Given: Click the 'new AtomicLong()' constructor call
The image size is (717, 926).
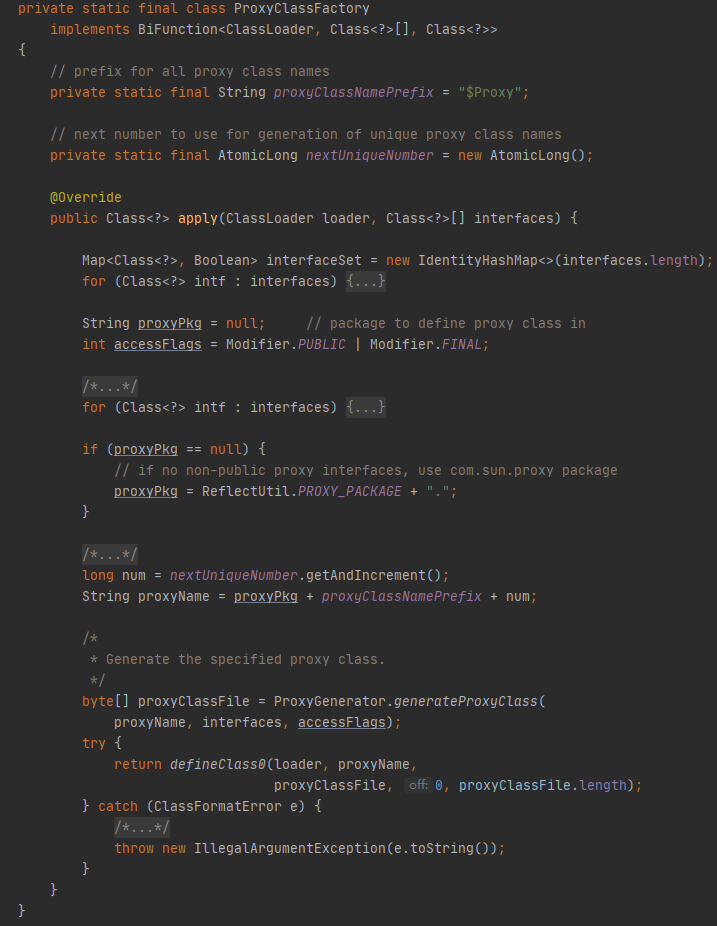Looking at the screenshot, I should tap(522, 155).
